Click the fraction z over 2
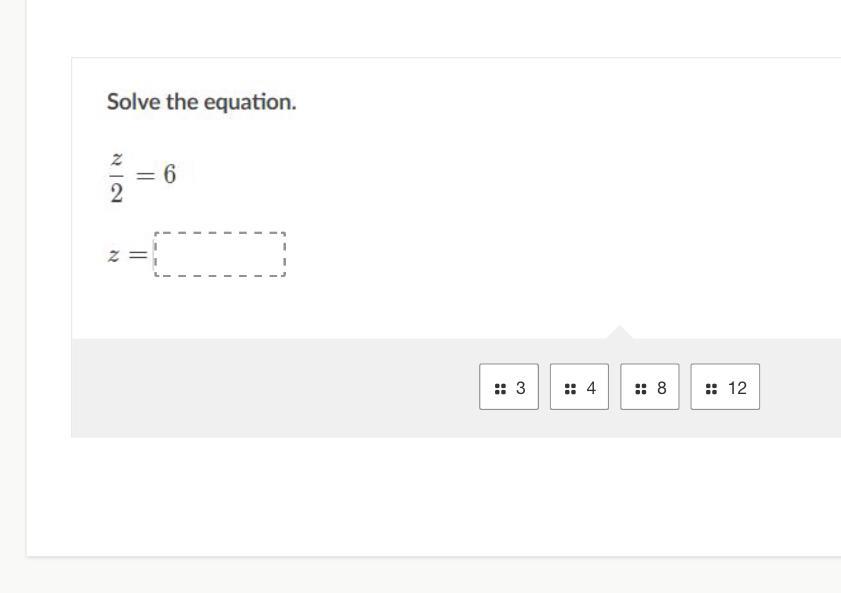Viewport: 841px width, 593px height. (x=117, y=178)
